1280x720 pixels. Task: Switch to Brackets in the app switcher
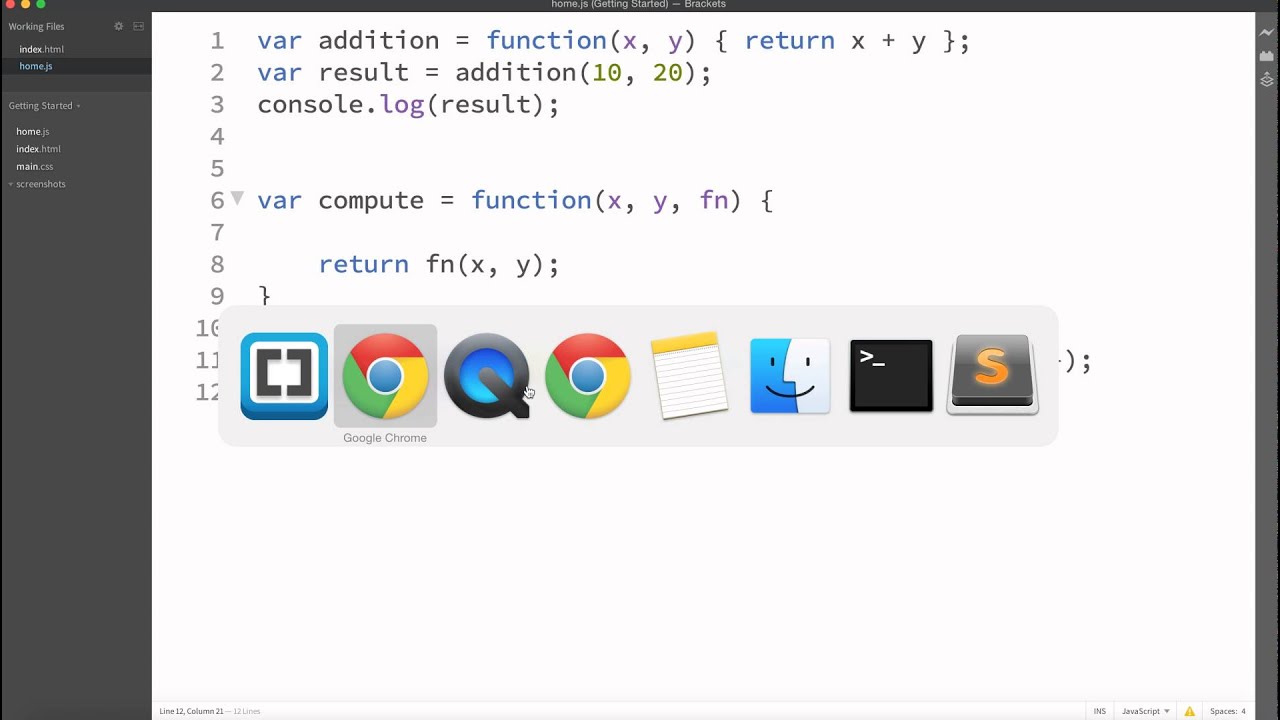[x=284, y=376]
